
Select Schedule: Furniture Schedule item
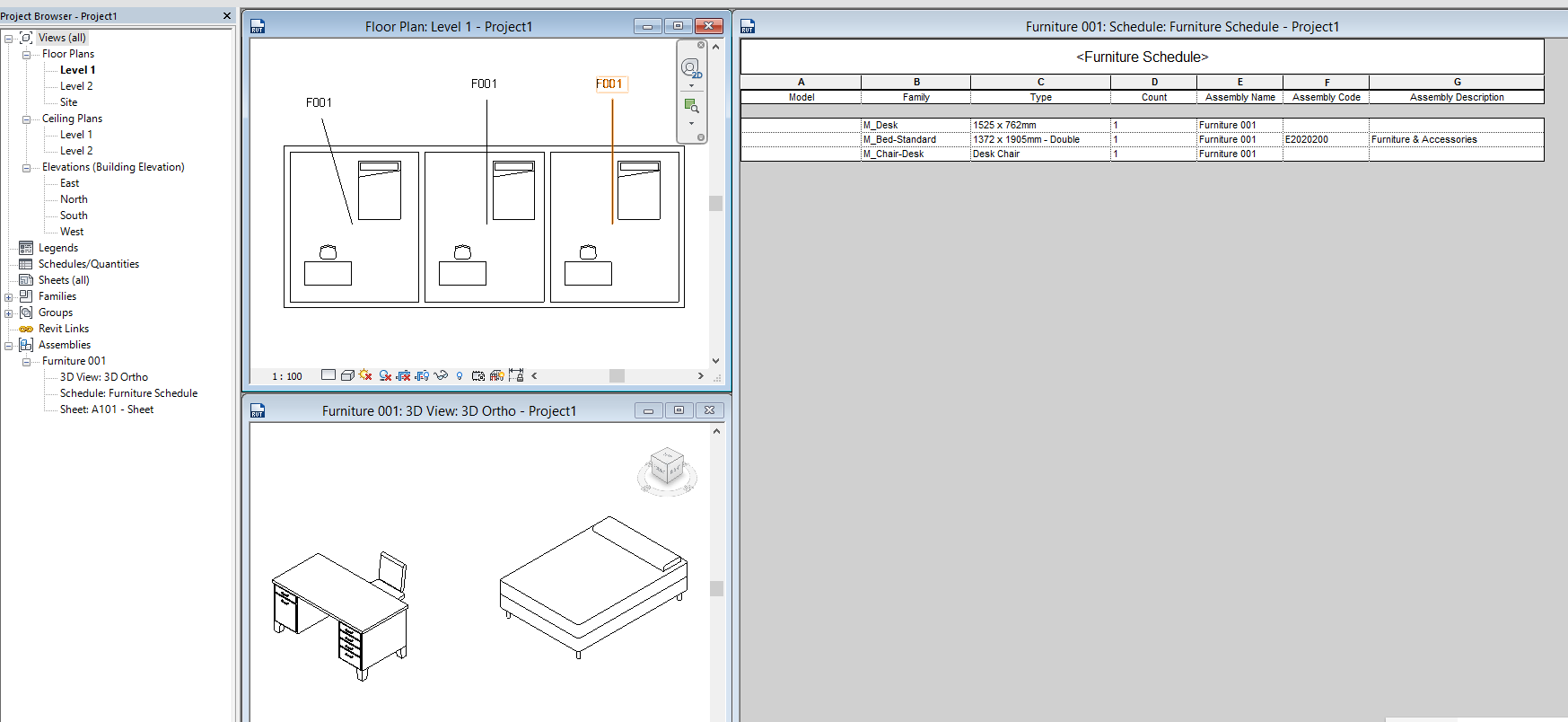[x=128, y=393]
